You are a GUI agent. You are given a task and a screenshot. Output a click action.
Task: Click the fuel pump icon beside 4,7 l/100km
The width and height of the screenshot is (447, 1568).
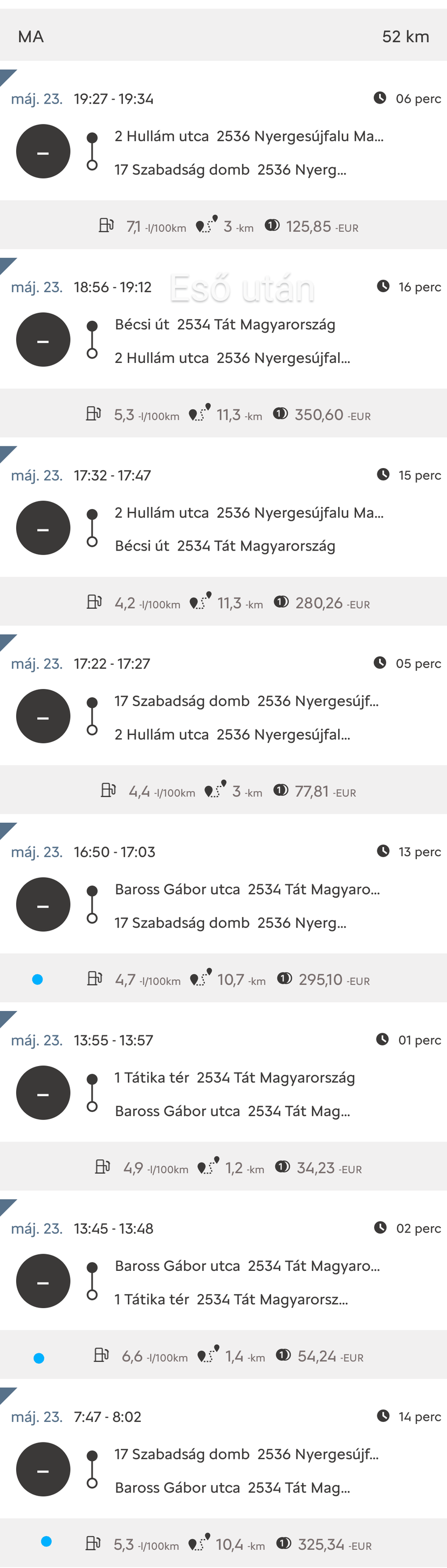(94, 978)
